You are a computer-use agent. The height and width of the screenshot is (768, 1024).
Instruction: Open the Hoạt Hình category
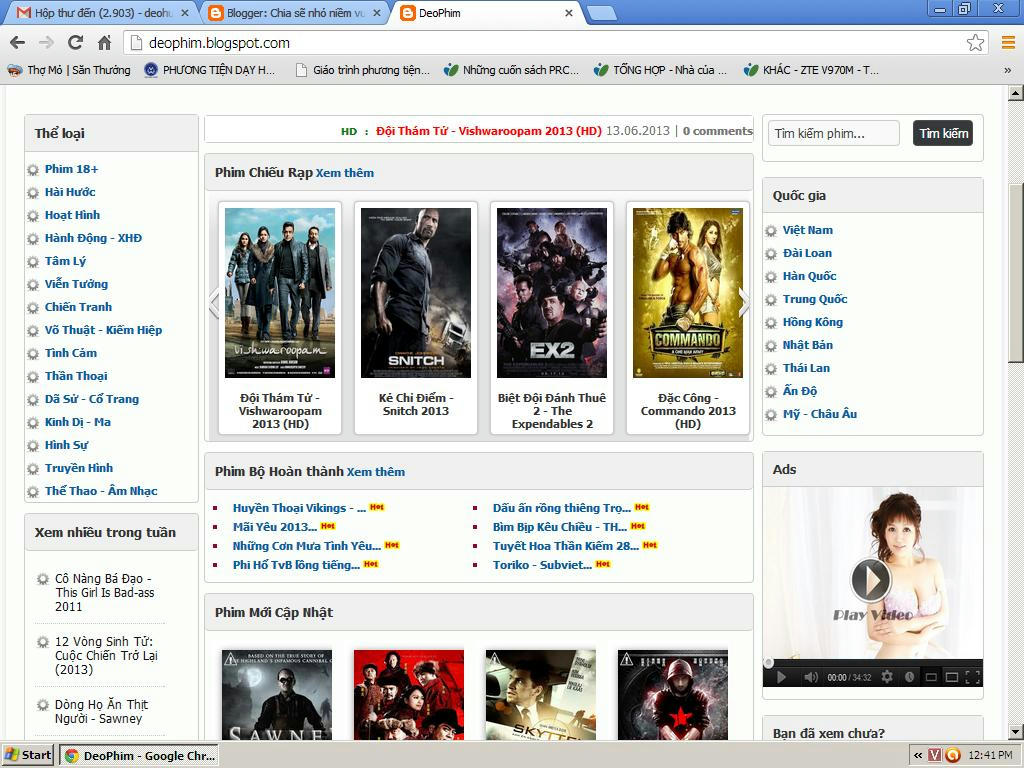pyautogui.click(x=72, y=215)
